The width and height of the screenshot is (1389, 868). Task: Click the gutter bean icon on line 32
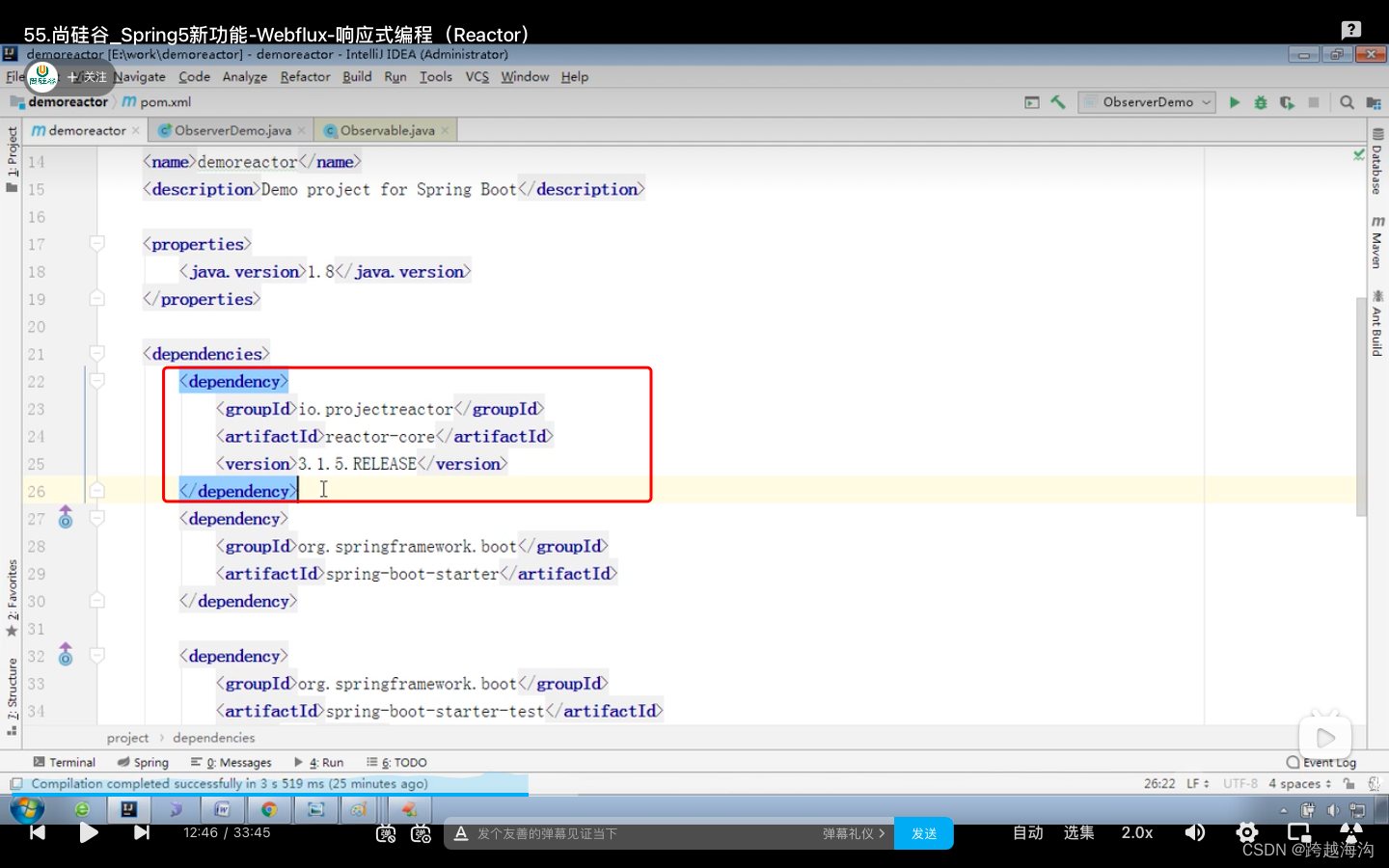66,656
